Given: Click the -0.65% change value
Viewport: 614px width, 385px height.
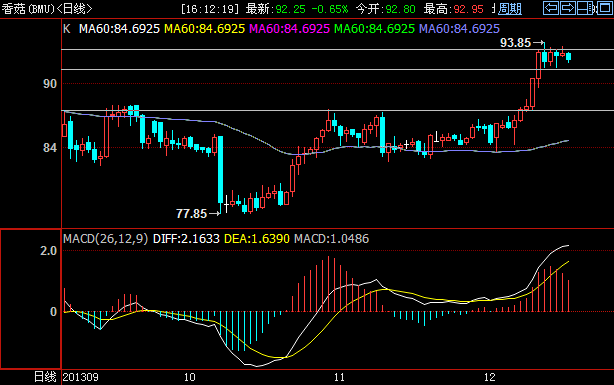Looking at the screenshot, I should [x=330, y=9].
